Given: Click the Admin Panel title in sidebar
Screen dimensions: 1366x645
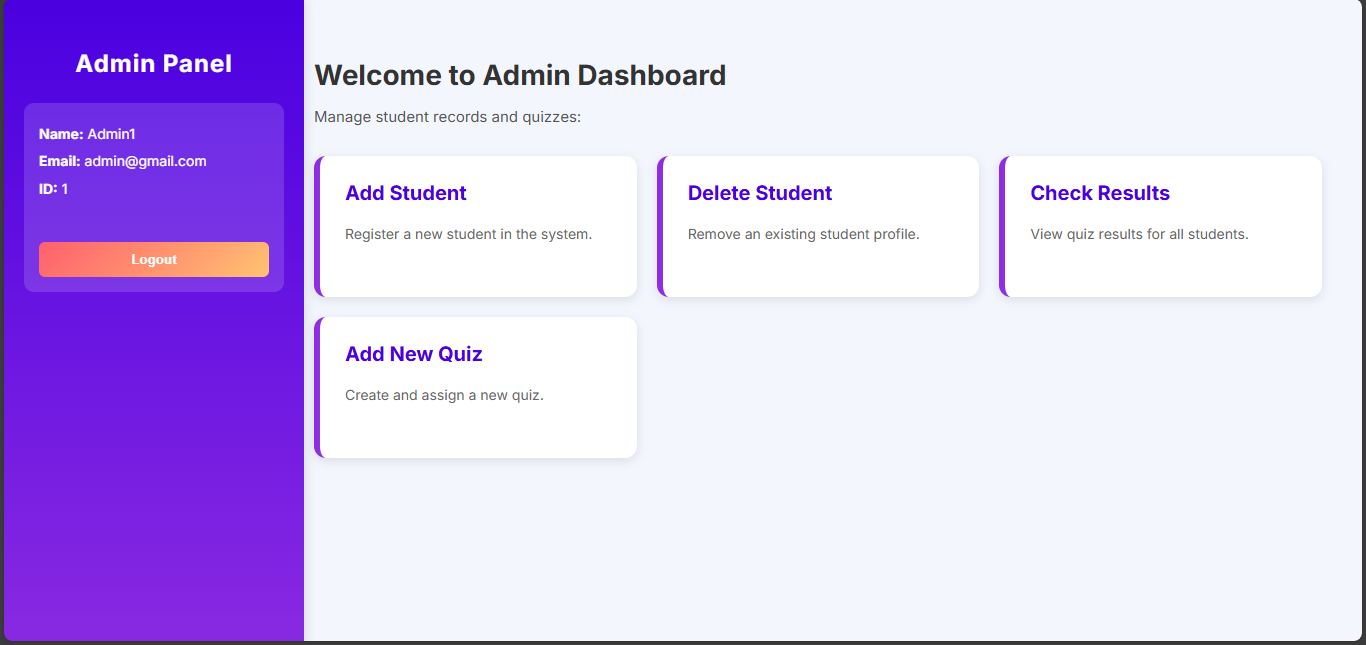Looking at the screenshot, I should (153, 63).
